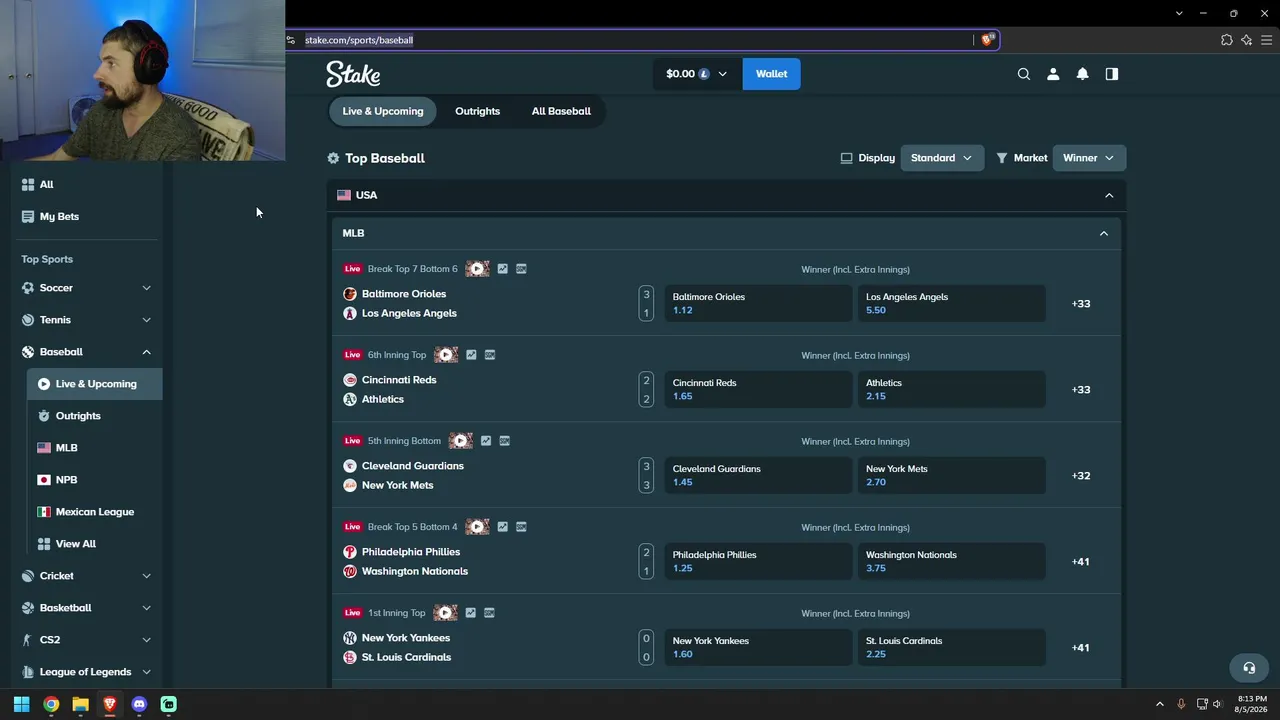Open statistics chart for Reds vs Athletics
Viewport: 1280px width, 720px height.
click(471, 355)
